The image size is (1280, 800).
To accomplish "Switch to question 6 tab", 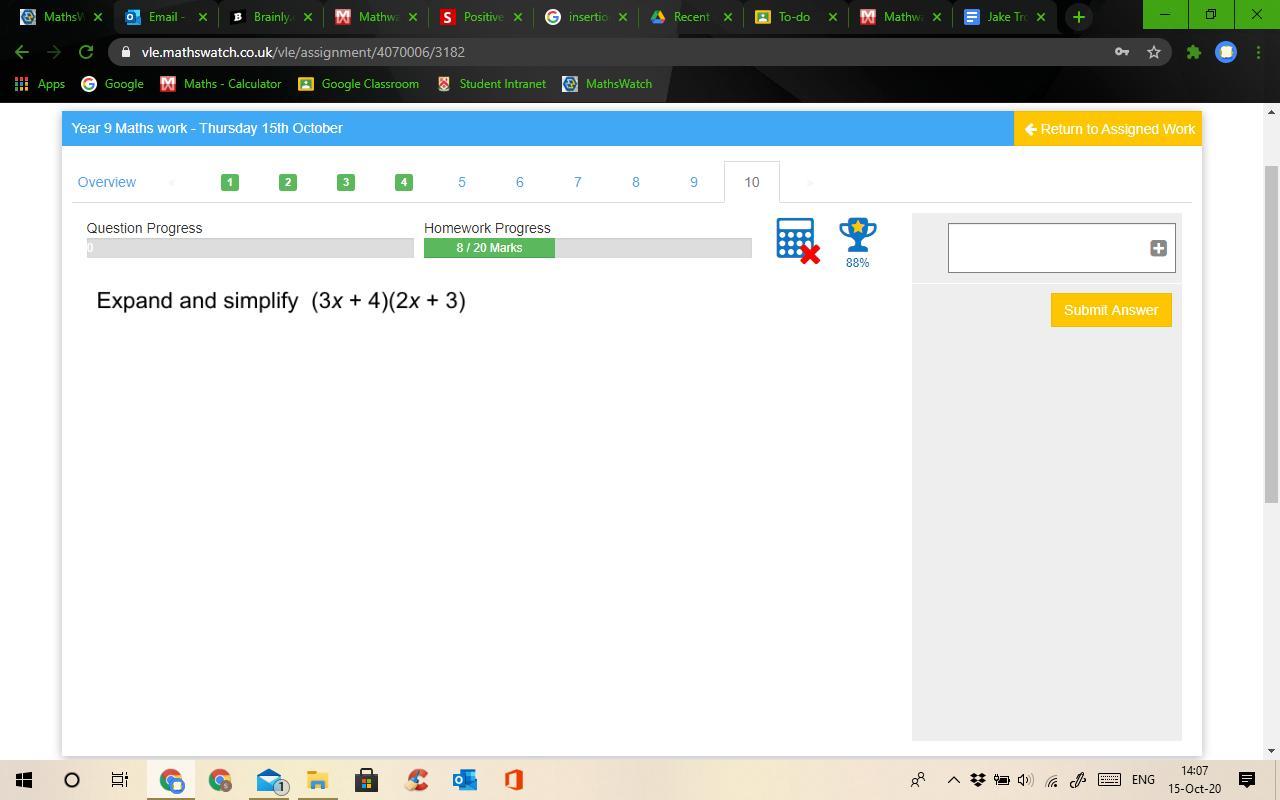I will coord(520,182).
